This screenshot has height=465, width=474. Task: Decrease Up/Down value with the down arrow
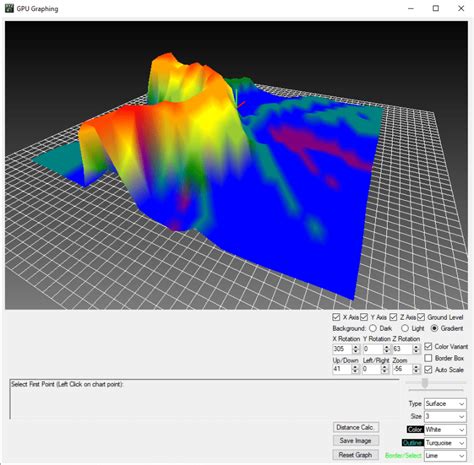pos(355,372)
